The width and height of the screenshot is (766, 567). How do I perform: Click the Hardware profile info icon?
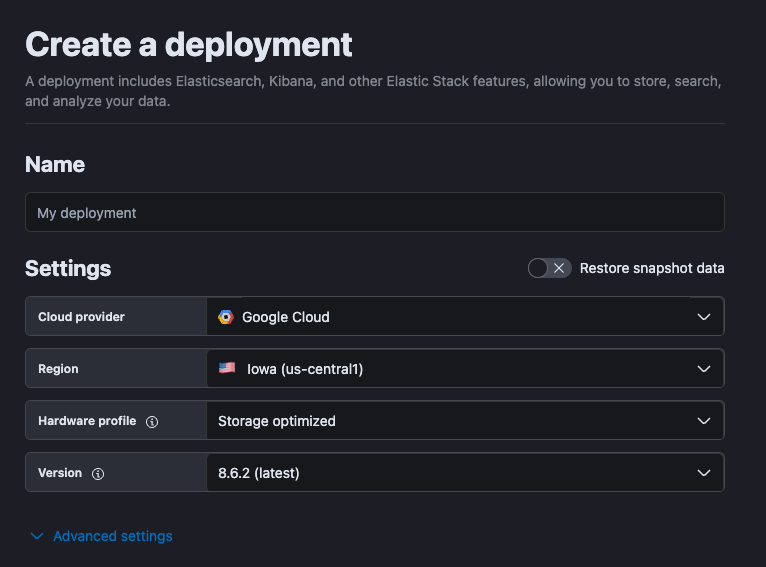[152, 422]
